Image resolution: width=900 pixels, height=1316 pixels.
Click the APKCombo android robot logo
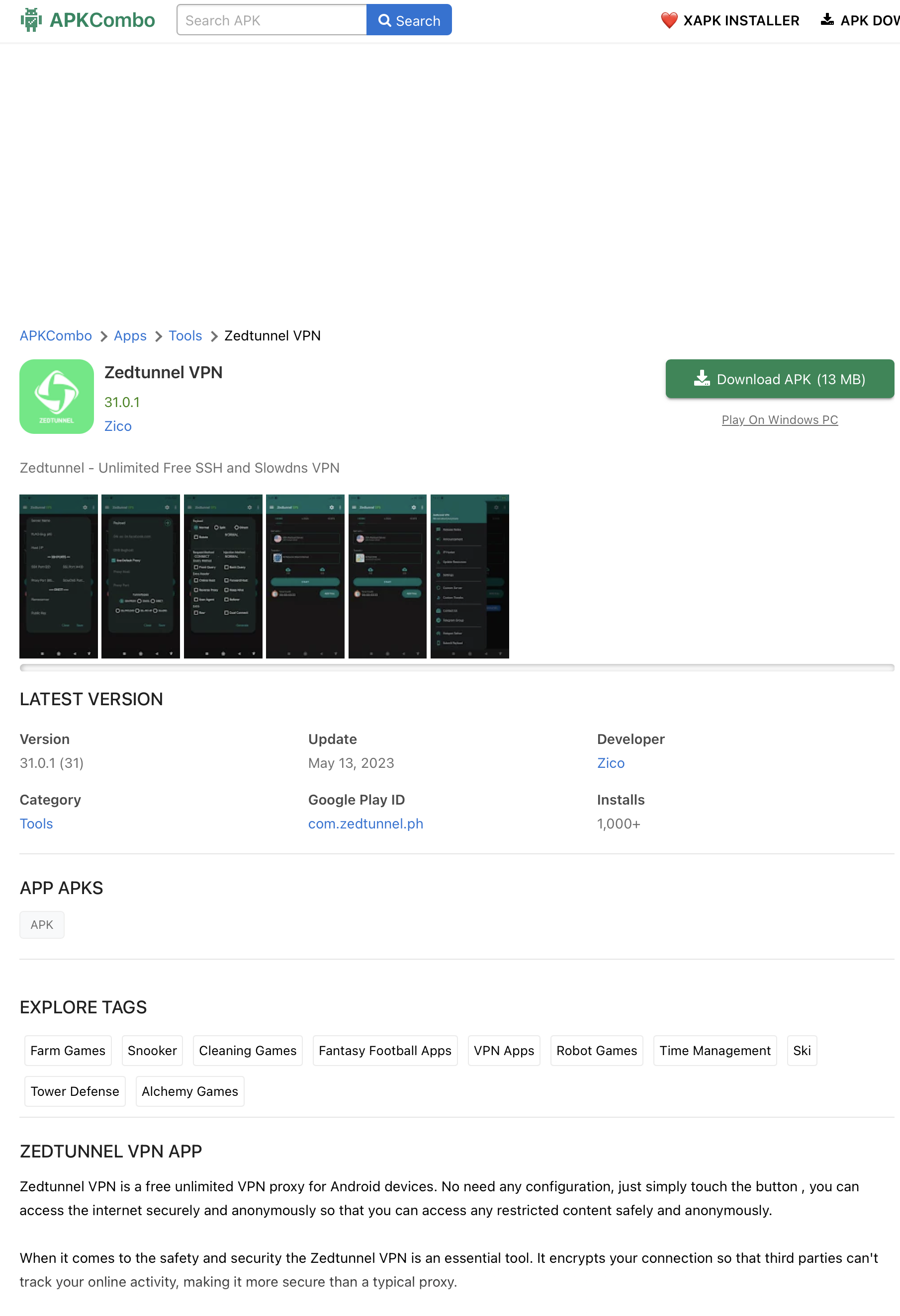(31, 20)
